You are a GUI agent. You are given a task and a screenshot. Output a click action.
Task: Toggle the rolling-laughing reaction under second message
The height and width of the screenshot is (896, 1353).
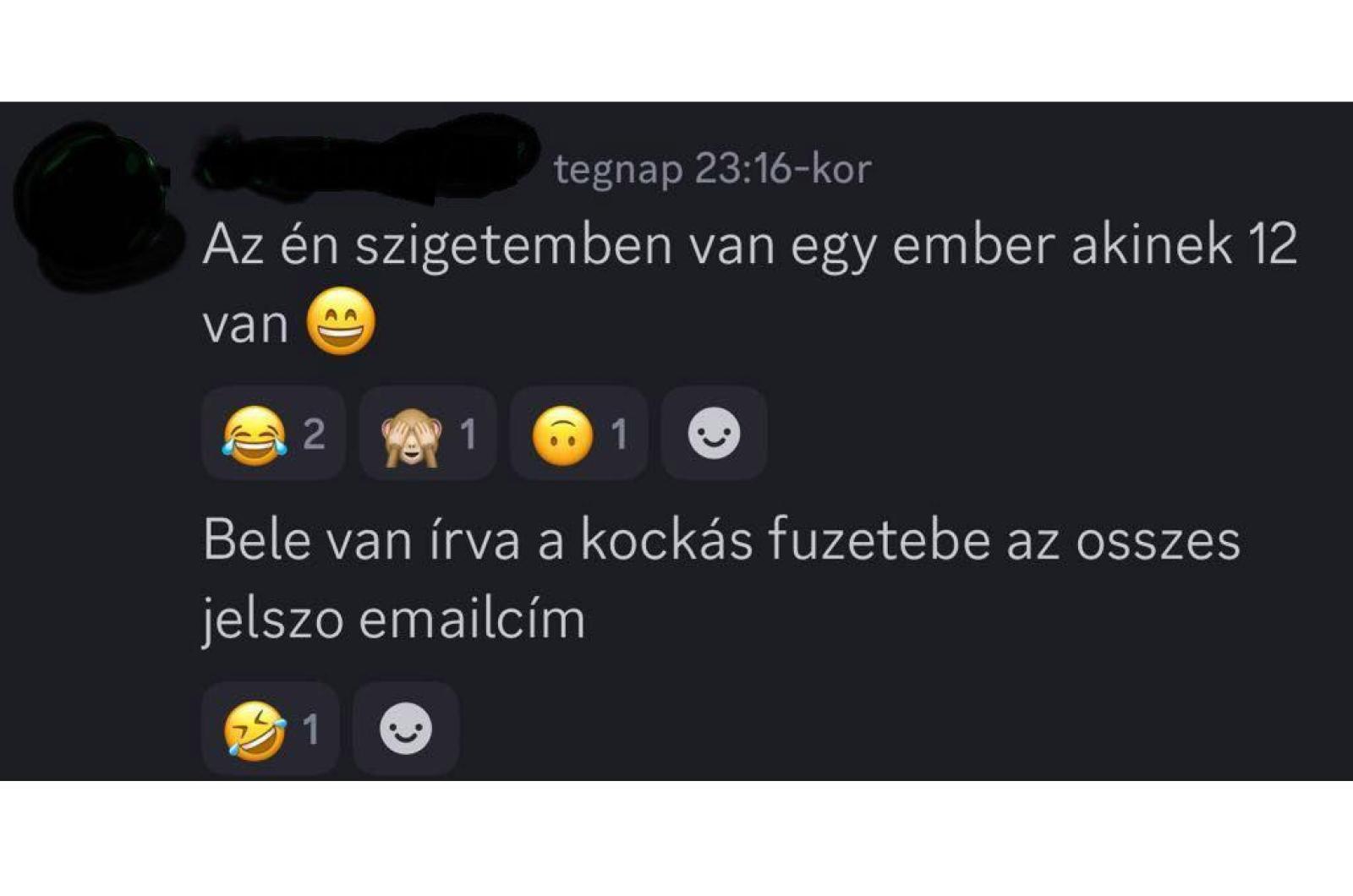point(271,729)
